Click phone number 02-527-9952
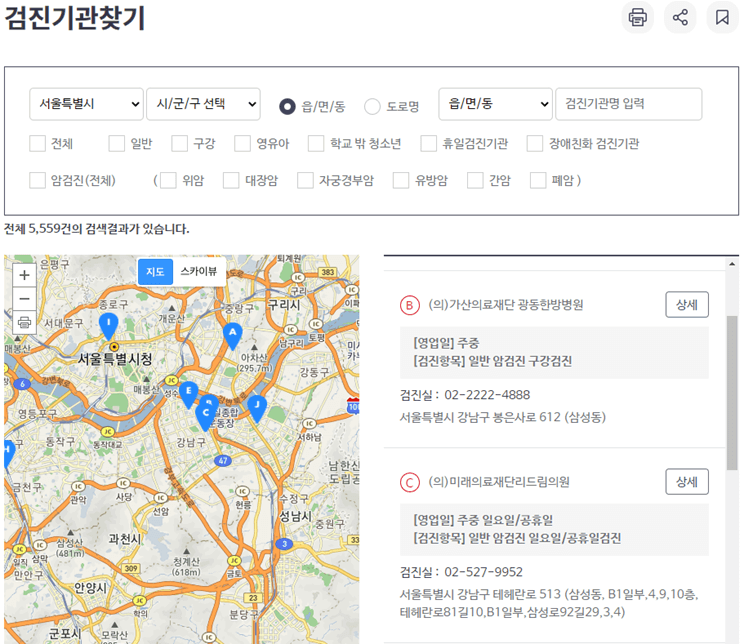 tap(484, 572)
